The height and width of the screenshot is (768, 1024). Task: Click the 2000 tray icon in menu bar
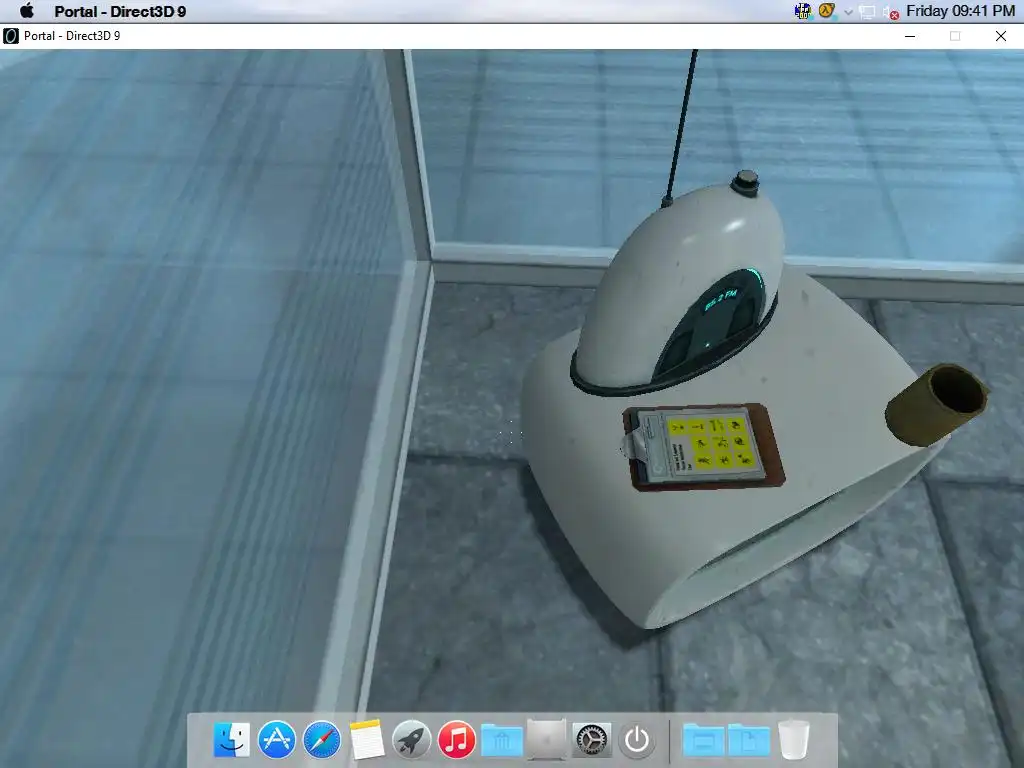803,11
